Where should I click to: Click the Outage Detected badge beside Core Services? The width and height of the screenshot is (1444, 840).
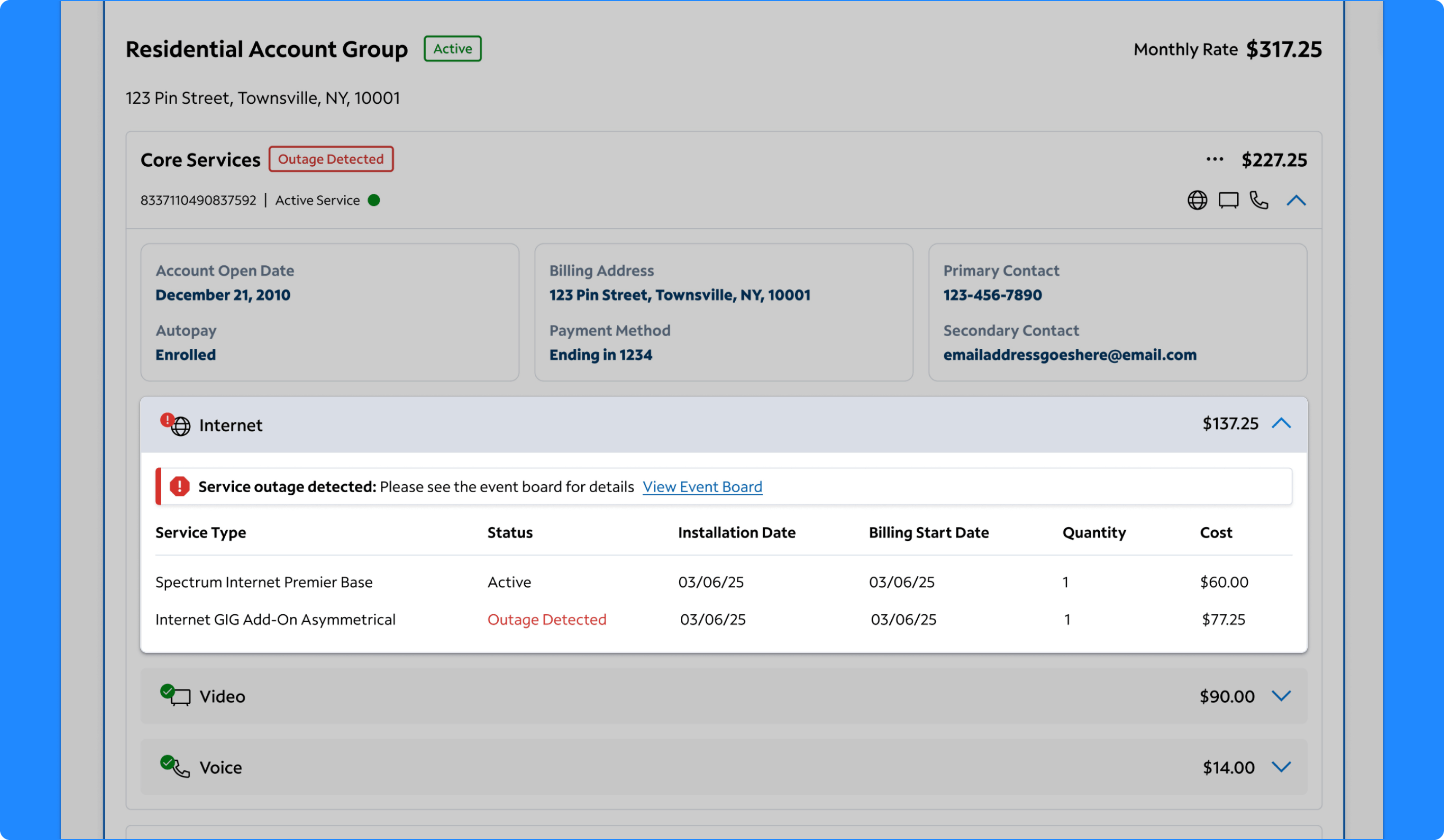click(330, 159)
